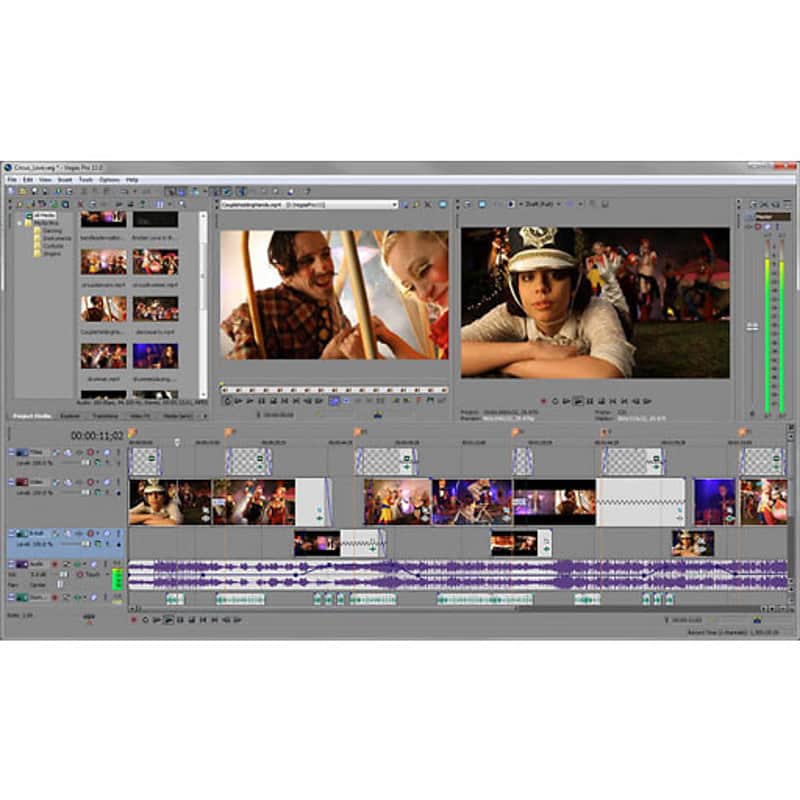Open Automation Settings dropdown on Titles track

pos(97,452)
